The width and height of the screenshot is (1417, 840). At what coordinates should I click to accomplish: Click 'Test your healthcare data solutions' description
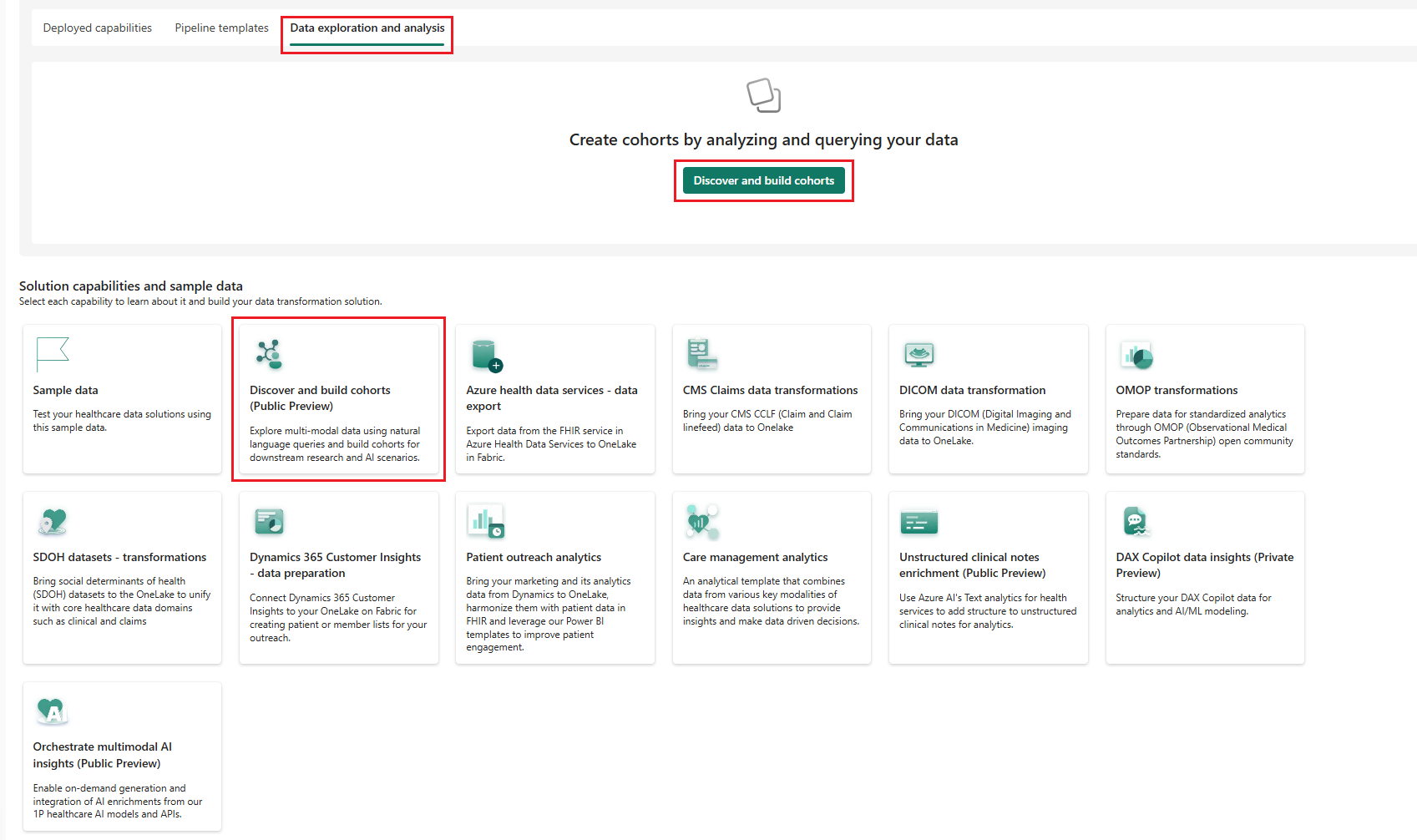pos(122,421)
